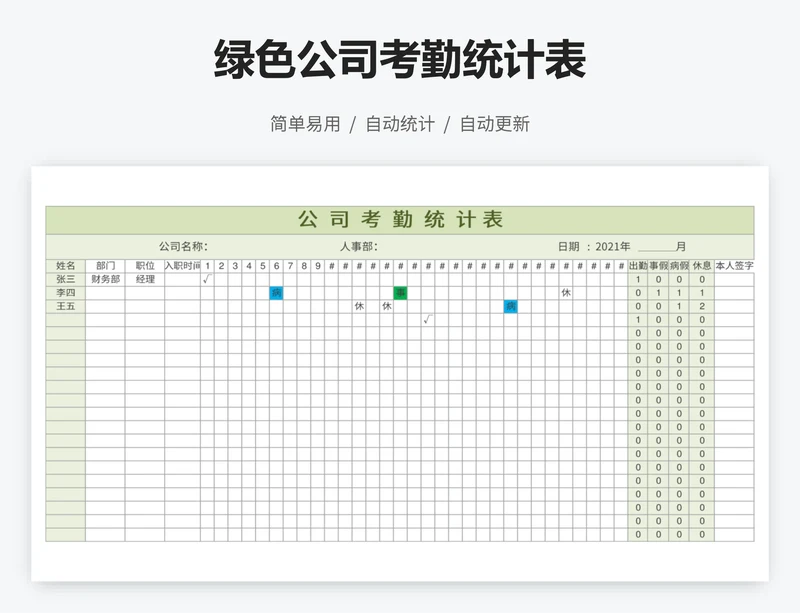Click 李四's 休息 total showing 1
This screenshot has height=613, width=800.
coord(702,293)
